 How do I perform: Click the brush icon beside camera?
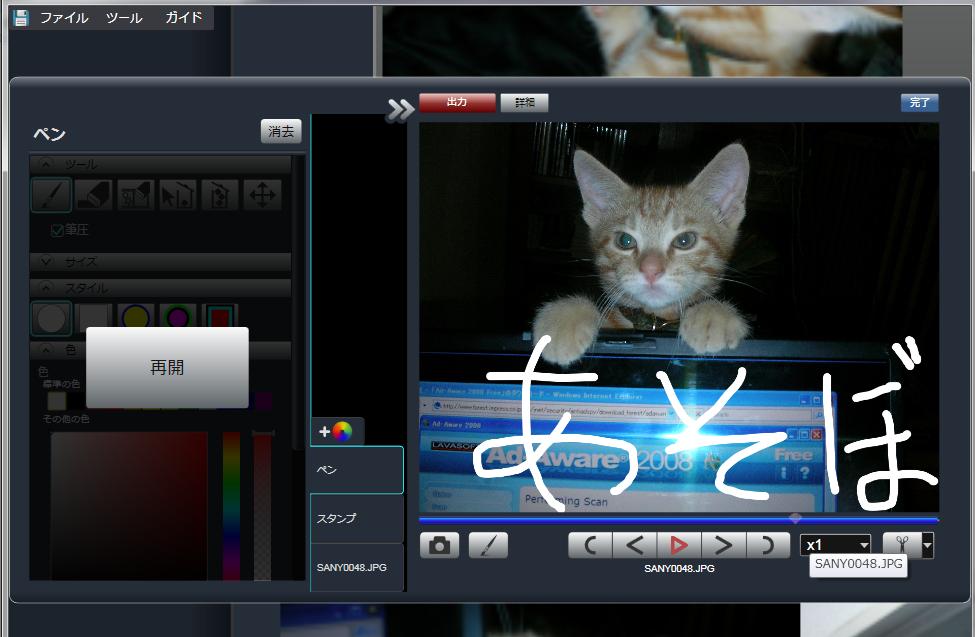pos(488,546)
